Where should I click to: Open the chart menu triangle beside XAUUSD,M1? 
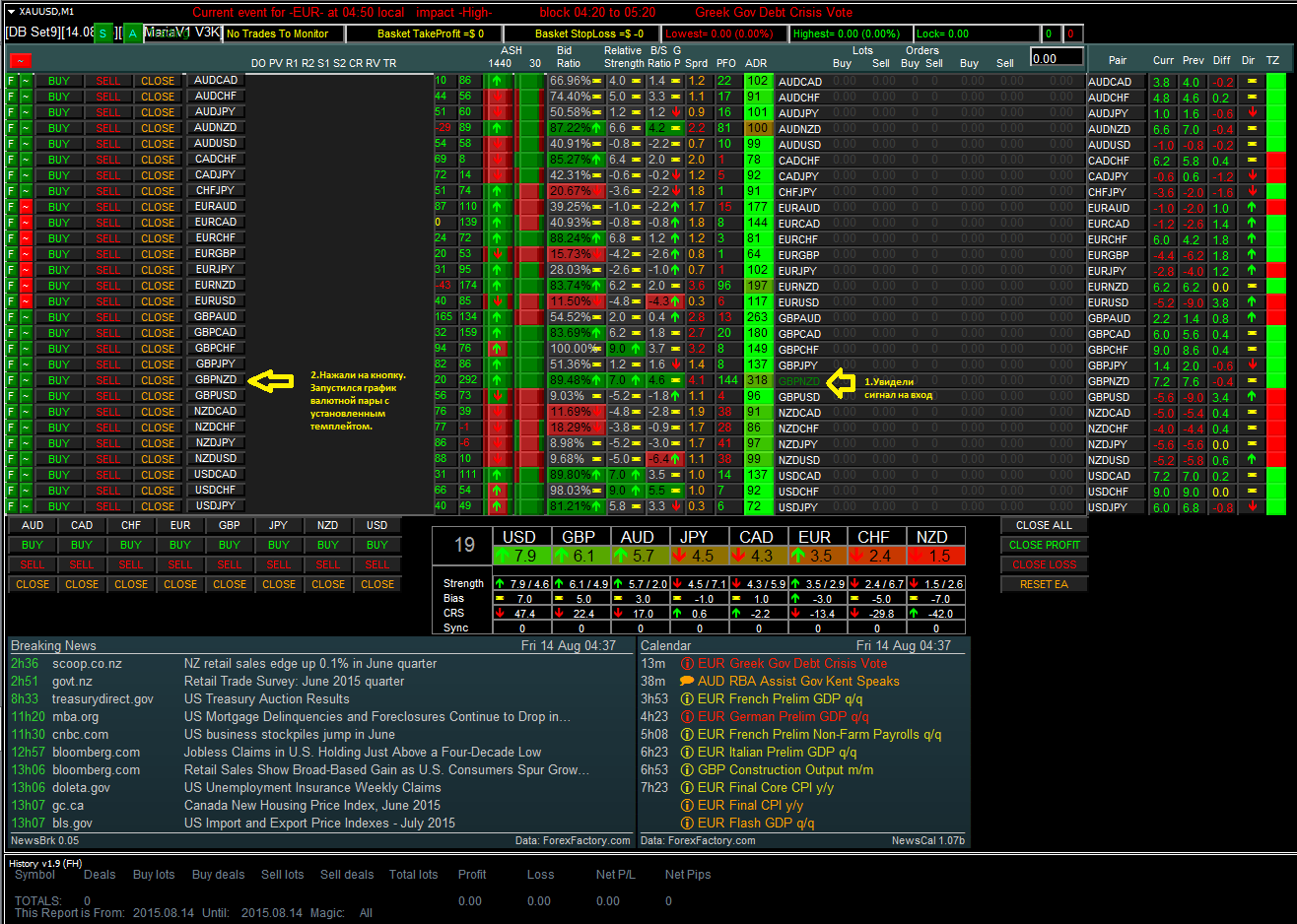pos(11,12)
